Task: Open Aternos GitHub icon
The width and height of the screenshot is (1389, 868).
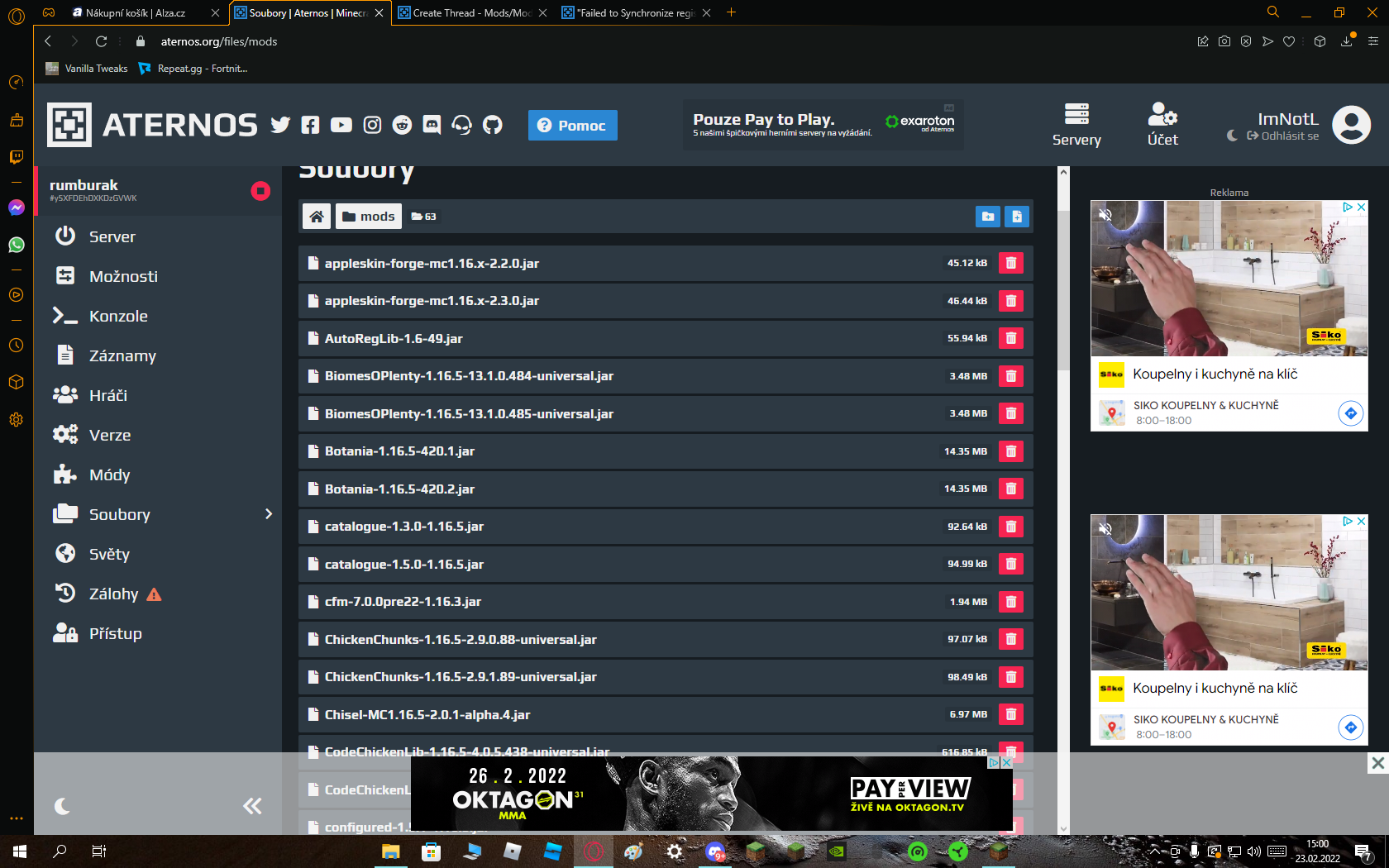Action: click(492, 125)
